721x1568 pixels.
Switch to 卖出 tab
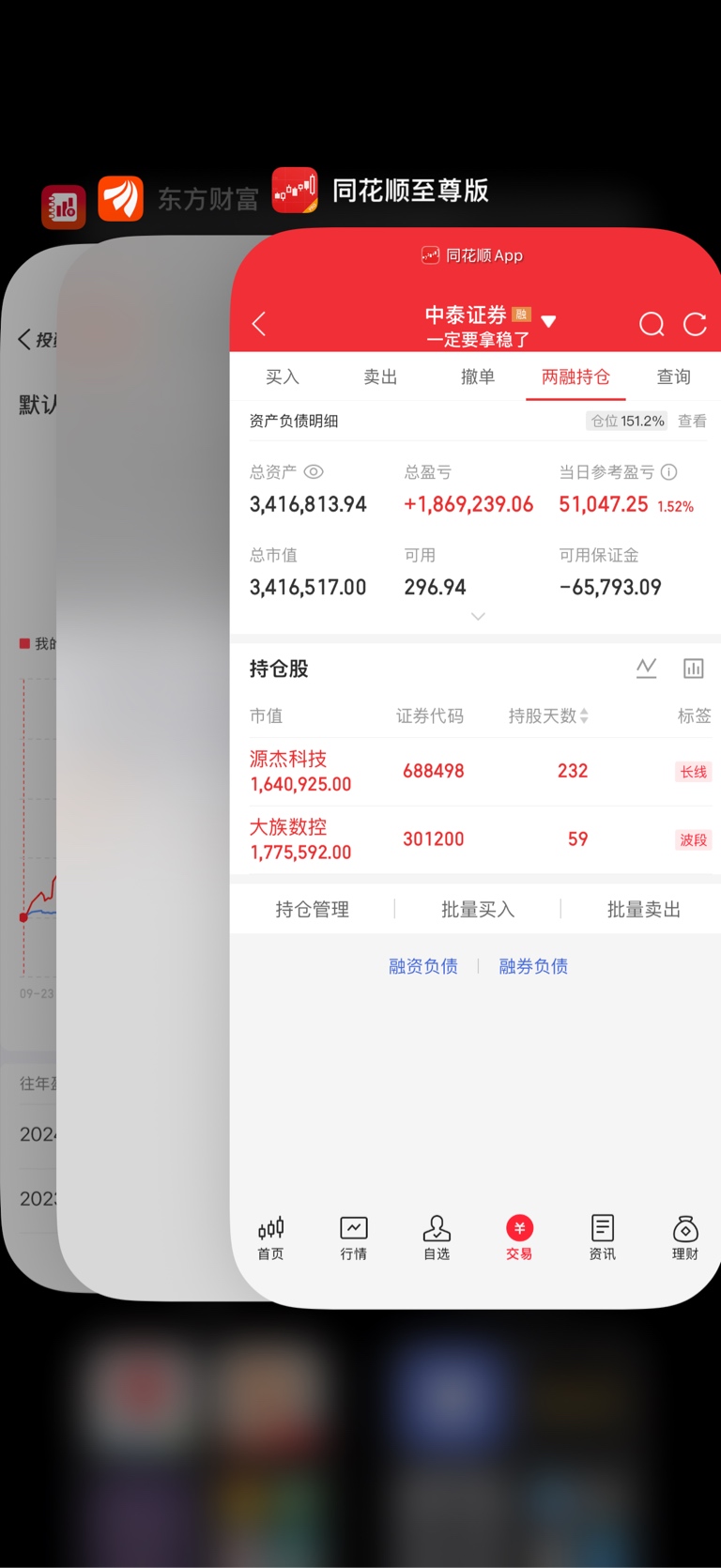pyautogui.click(x=380, y=377)
